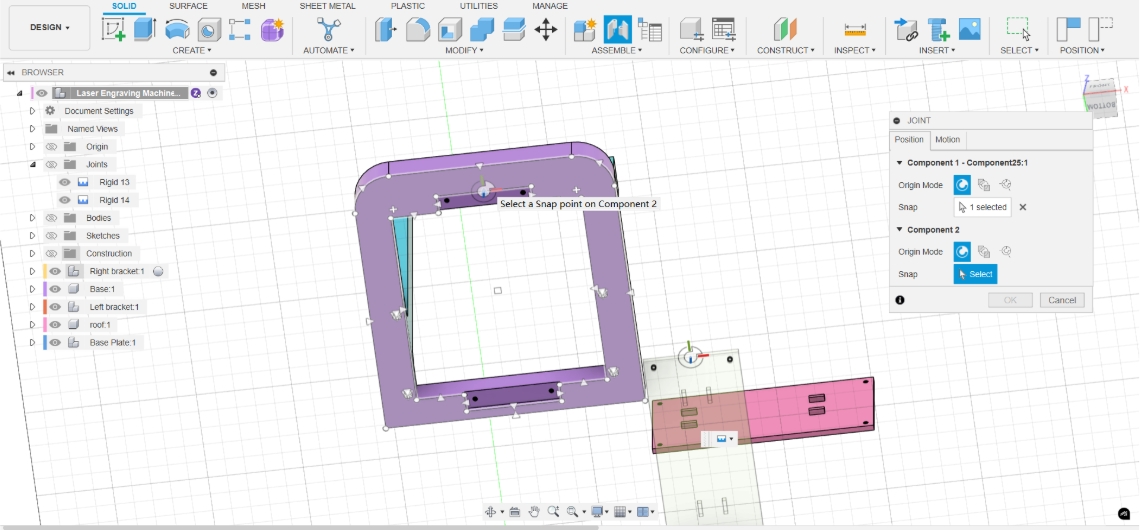The width and height of the screenshot is (1140, 530).
Task: Click the Rectangular Pattern icon in Create
Action: point(240,29)
